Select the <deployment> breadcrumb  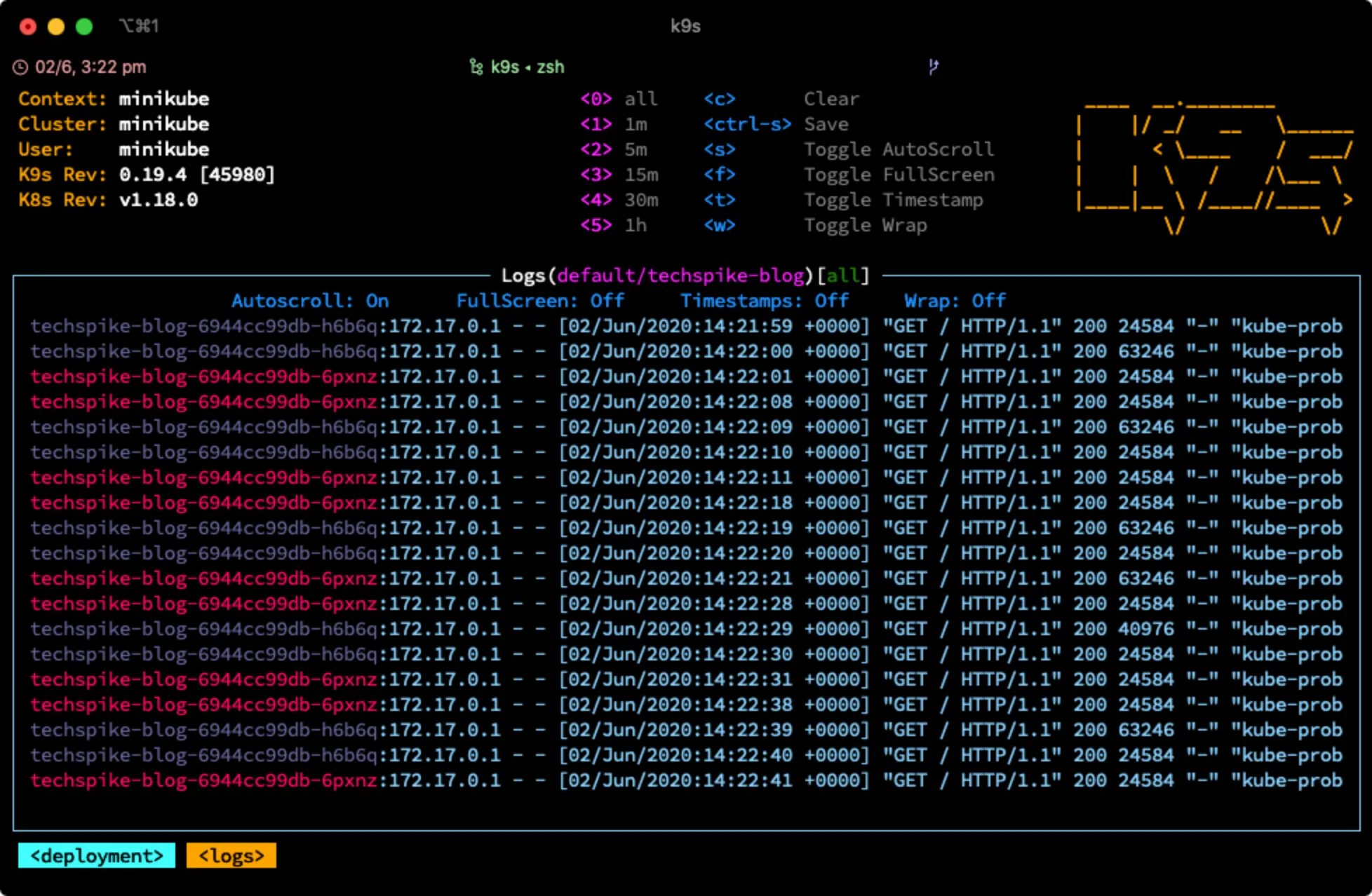click(x=97, y=856)
